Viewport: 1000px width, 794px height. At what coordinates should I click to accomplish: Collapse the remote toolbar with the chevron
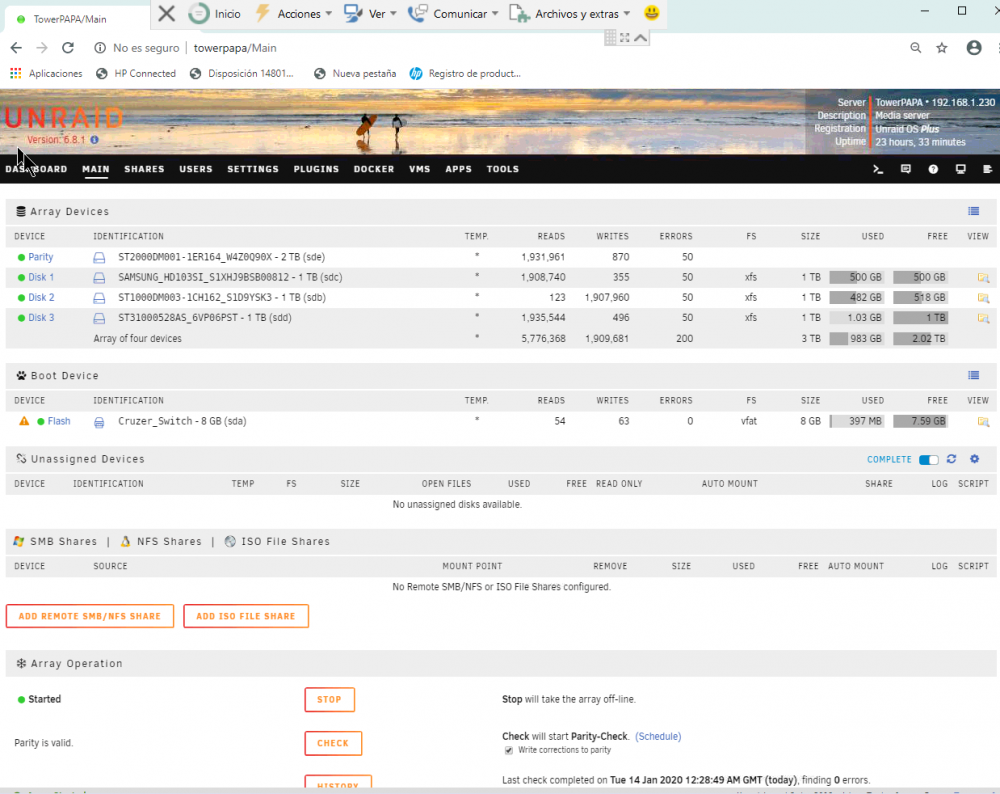point(641,38)
